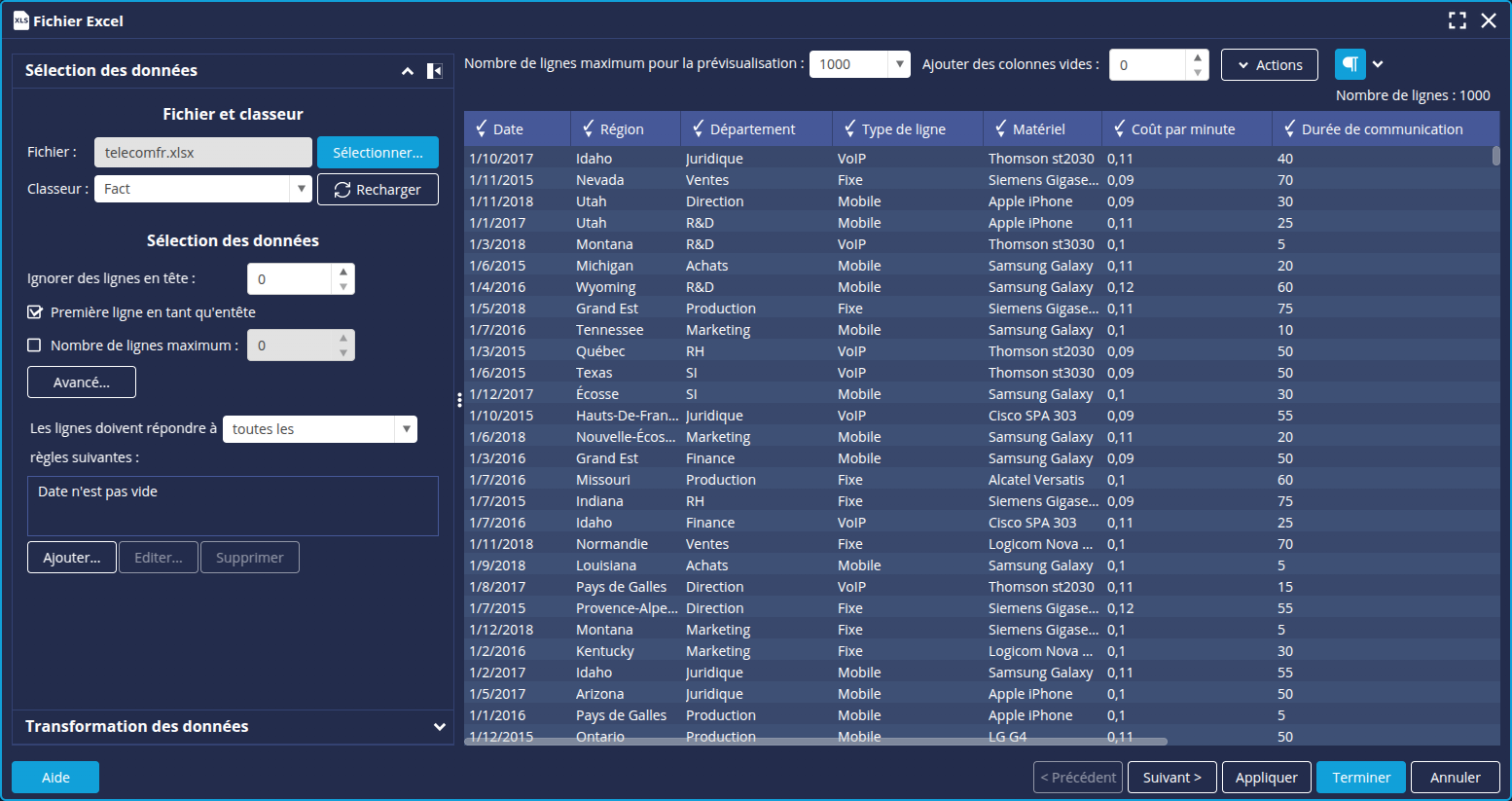Screen dimensions: 1512x801
Task: Open the Classeur dropdown showing Fact
Action: pyautogui.click(x=301, y=189)
